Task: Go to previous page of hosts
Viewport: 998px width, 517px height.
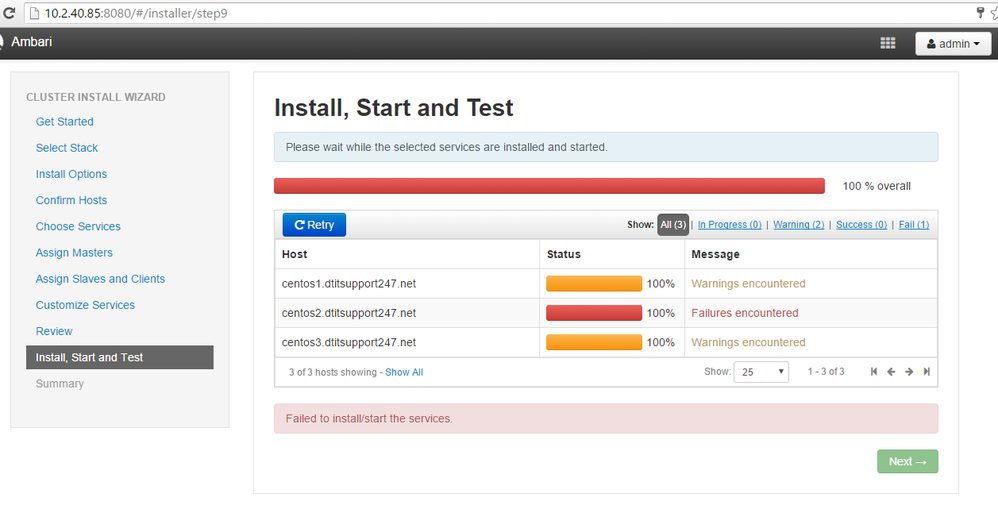Action: [x=891, y=372]
